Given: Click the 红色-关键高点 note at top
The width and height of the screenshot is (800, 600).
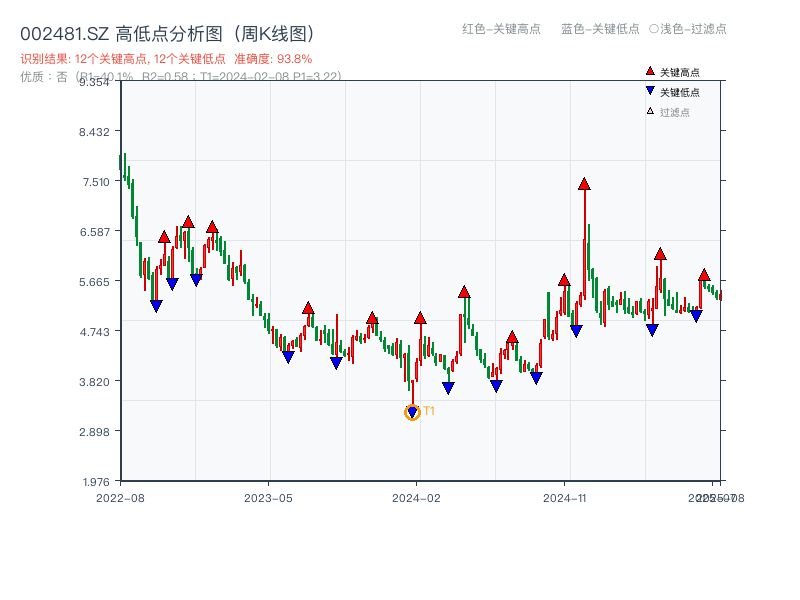Looking at the screenshot, I should [x=501, y=29].
